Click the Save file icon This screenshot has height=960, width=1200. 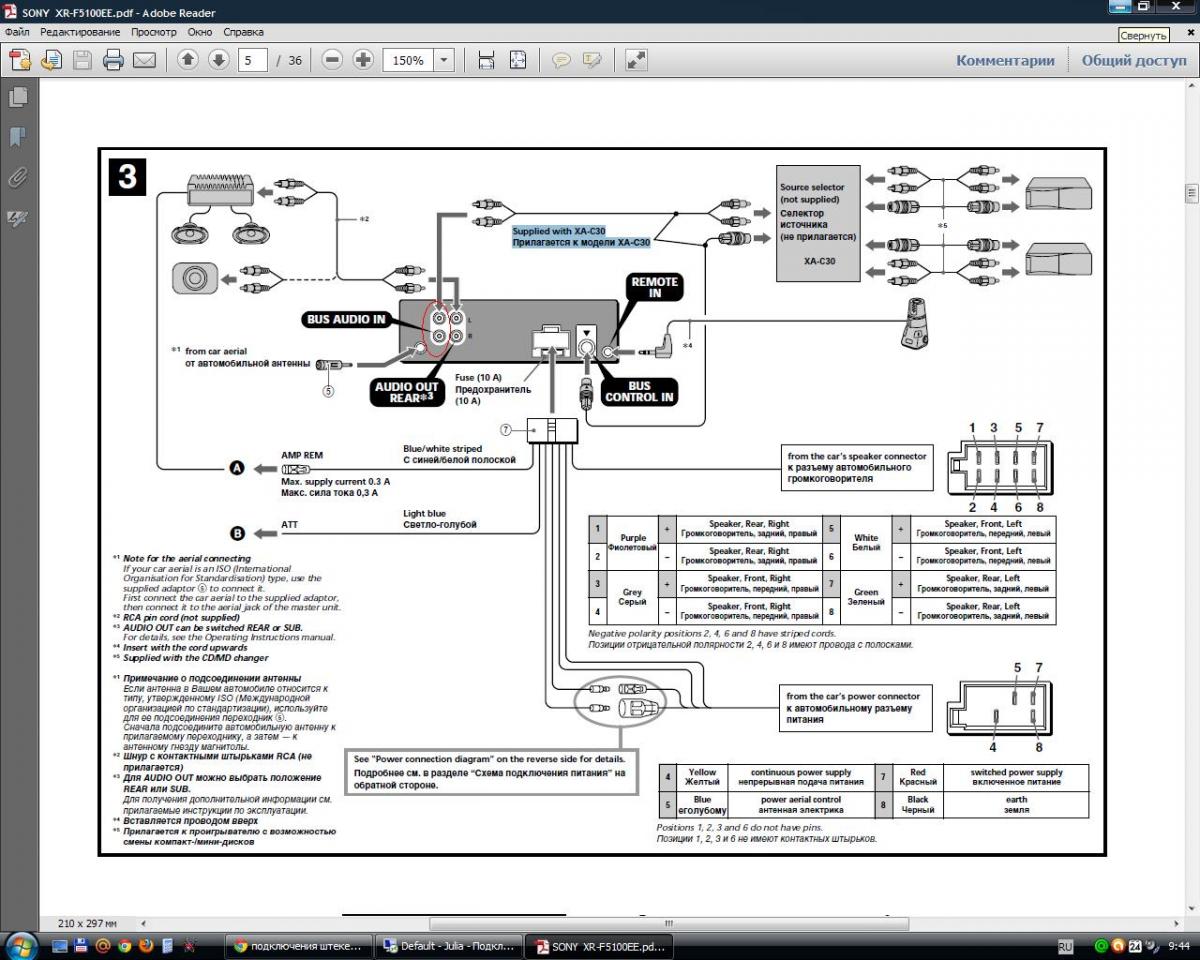pyautogui.click(x=82, y=60)
